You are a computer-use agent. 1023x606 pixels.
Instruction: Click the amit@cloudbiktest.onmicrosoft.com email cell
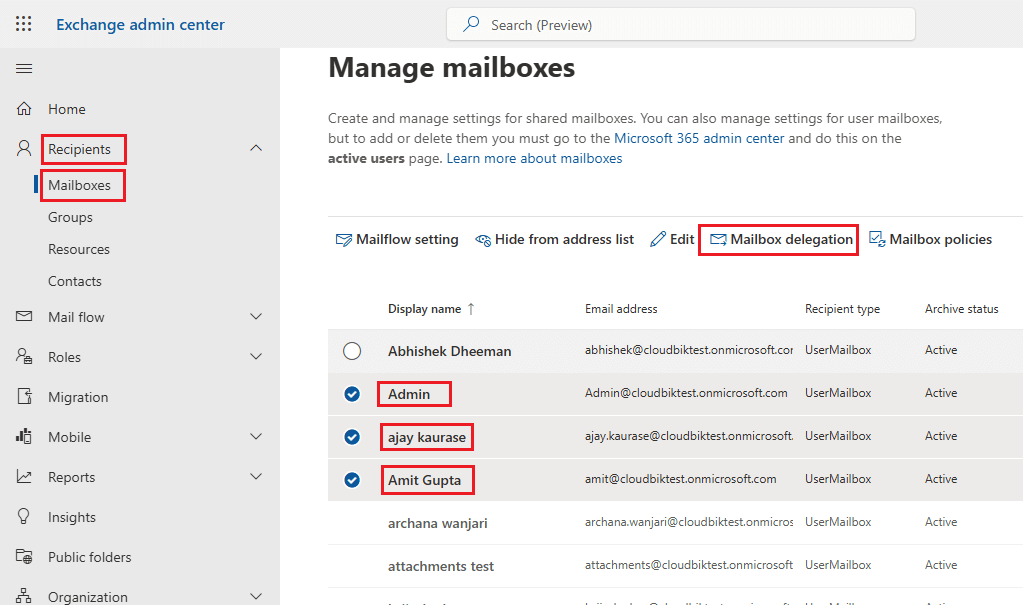click(680, 479)
